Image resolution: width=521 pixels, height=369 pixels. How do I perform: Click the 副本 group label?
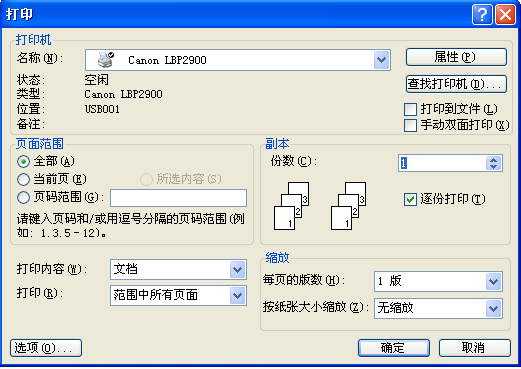tap(277, 144)
